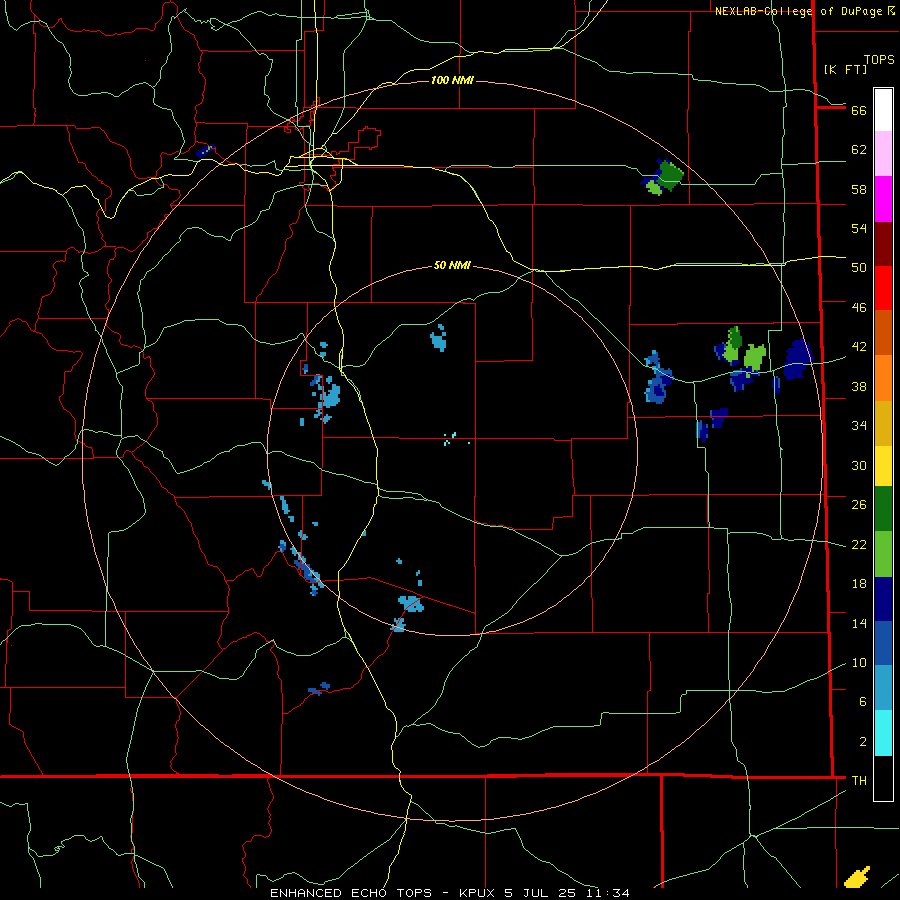Click the 50 legend value
This screenshot has height=900, width=900.
(x=859, y=268)
